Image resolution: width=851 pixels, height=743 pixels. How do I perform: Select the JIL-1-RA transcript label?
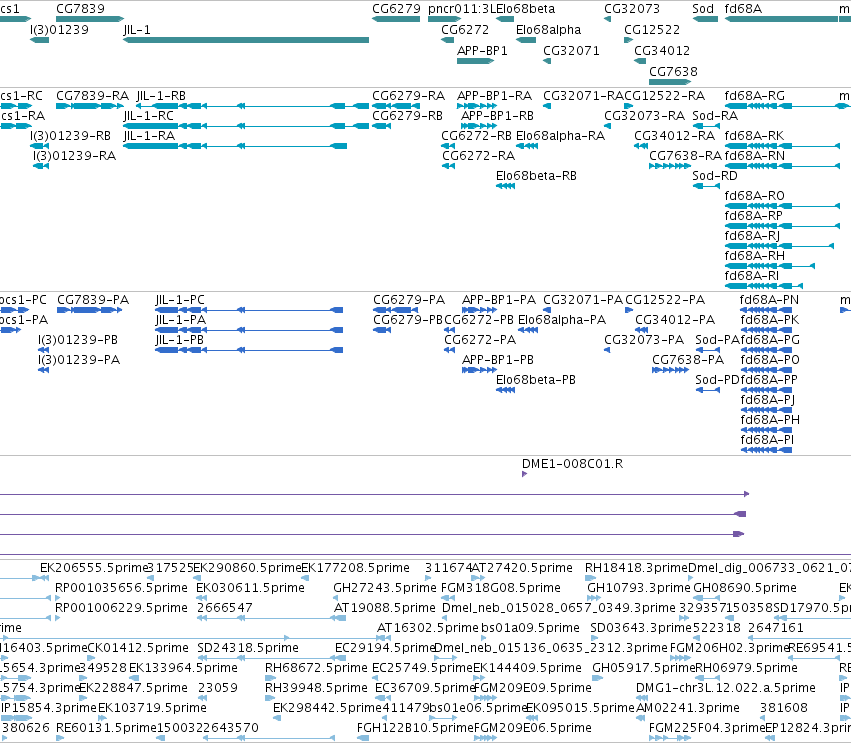coord(149,136)
